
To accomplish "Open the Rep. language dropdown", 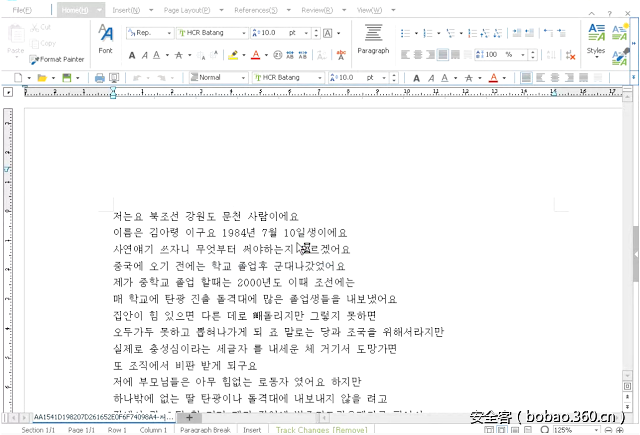I will tap(169, 33).
